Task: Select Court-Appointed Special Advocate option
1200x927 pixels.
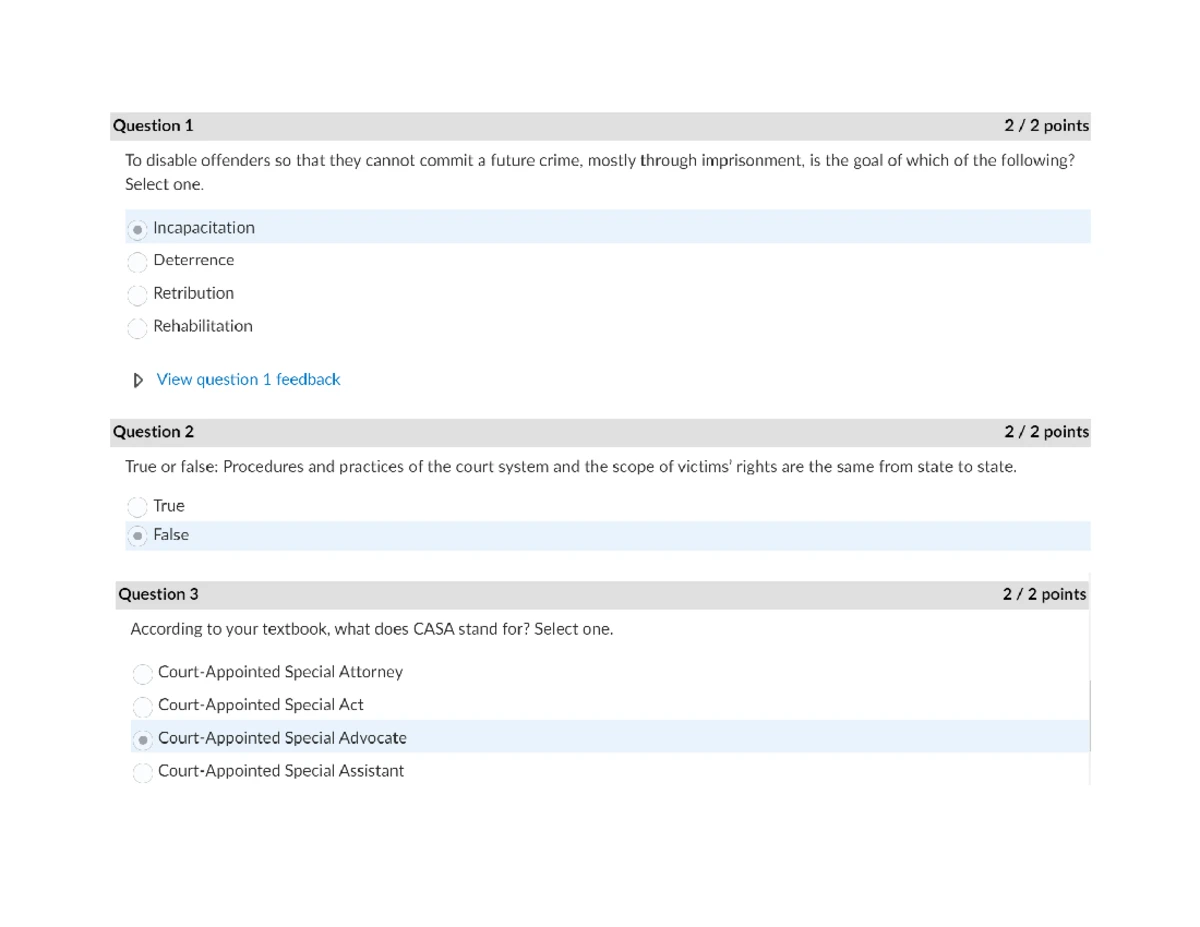Action: [x=142, y=739]
